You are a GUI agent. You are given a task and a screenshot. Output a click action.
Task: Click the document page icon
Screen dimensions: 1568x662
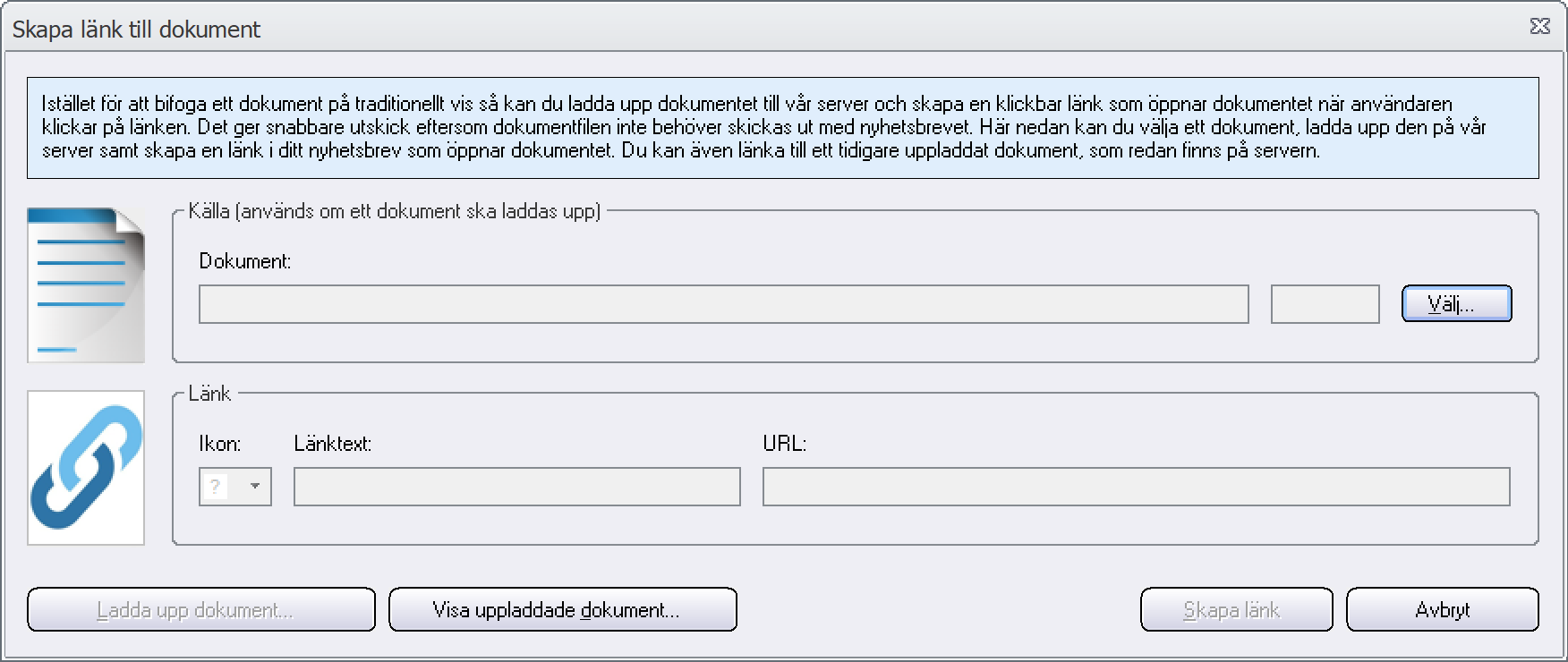point(86,284)
